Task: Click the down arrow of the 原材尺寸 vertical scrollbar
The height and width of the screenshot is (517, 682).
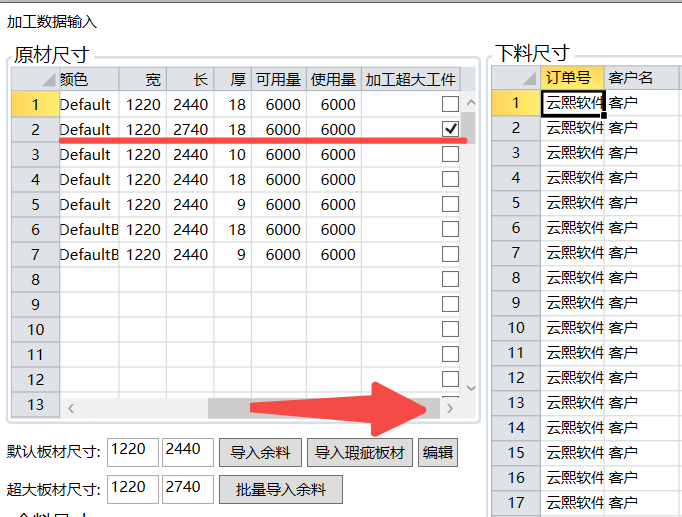Action: click(470, 387)
